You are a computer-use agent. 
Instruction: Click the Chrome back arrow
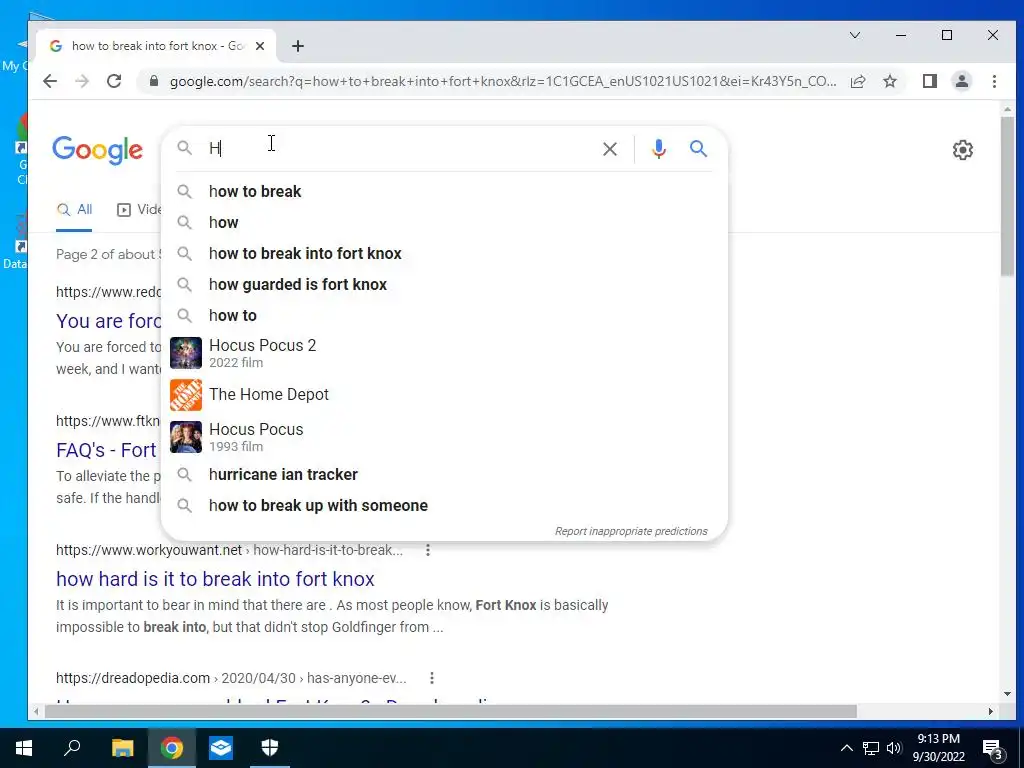pyautogui.click(x=50, y=81)
